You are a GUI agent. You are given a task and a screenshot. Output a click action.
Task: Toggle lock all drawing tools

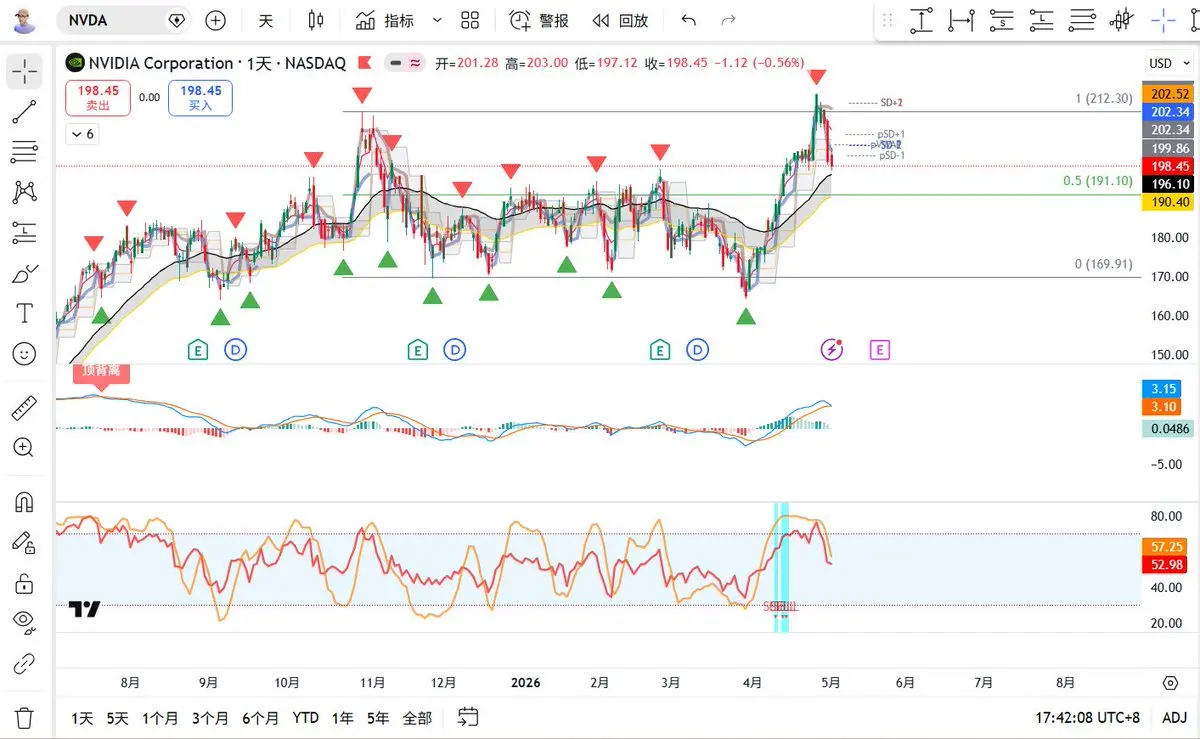(24, 583)
